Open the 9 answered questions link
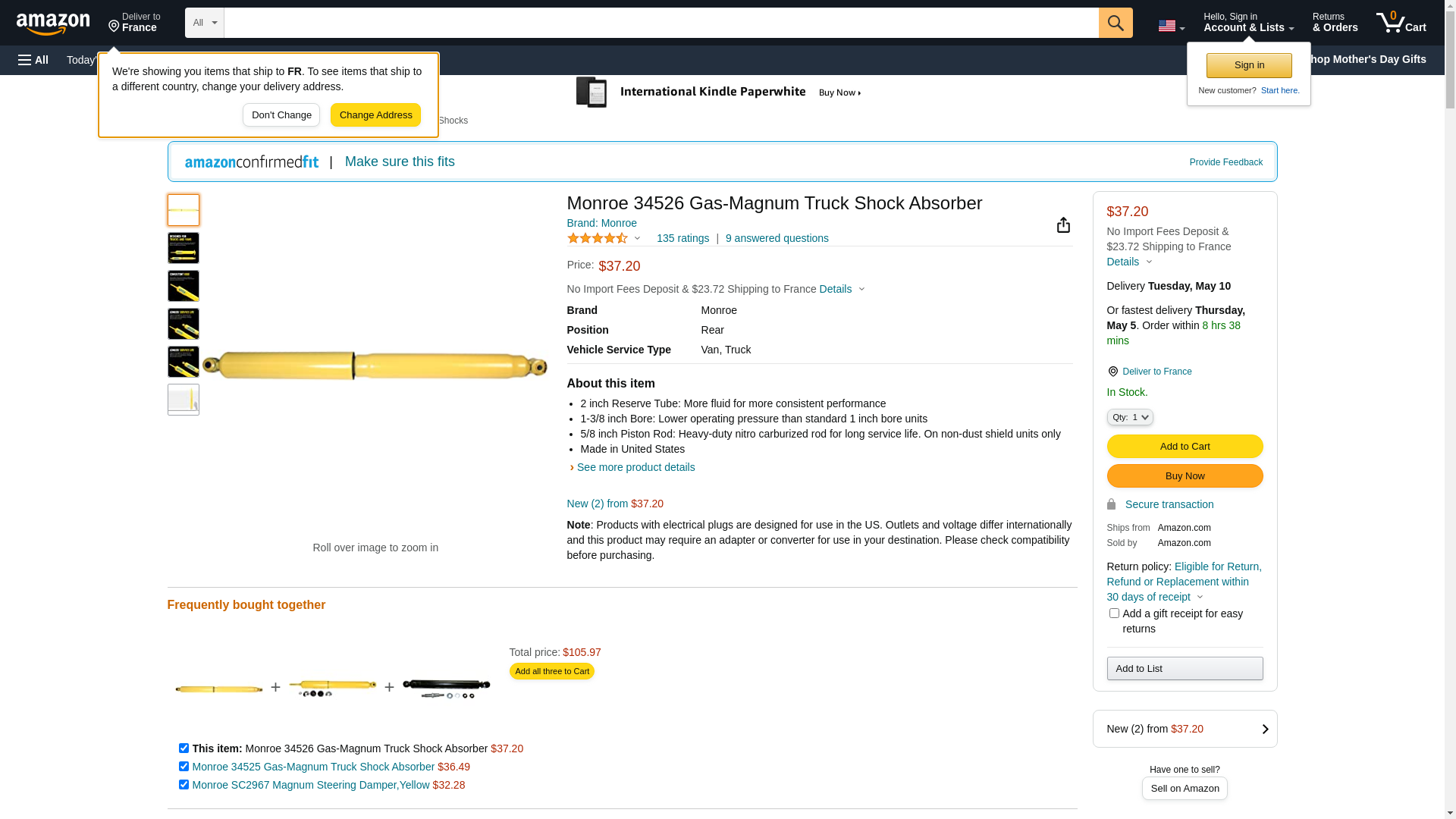The image size is (1456, 819). [x=777, y=238]
